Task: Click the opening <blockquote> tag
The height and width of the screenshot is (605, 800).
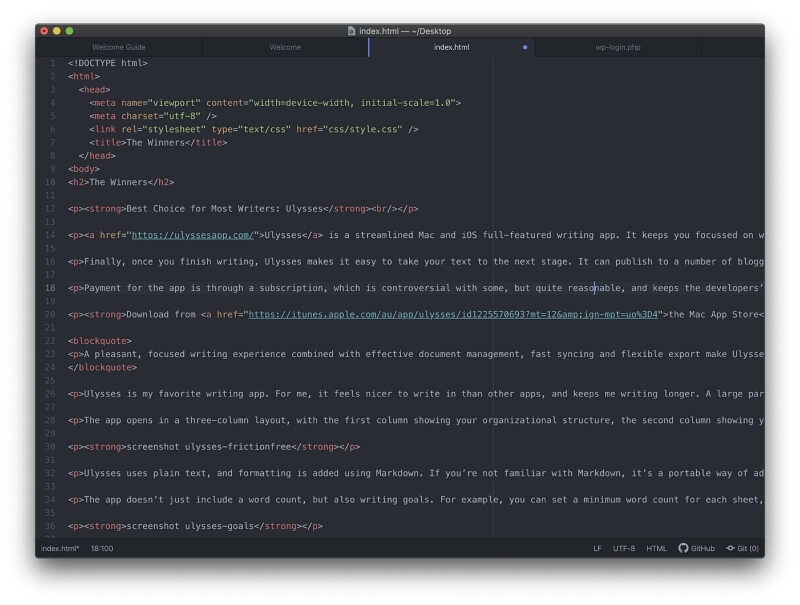Action: pyautogui.click(x=100, y=341)
